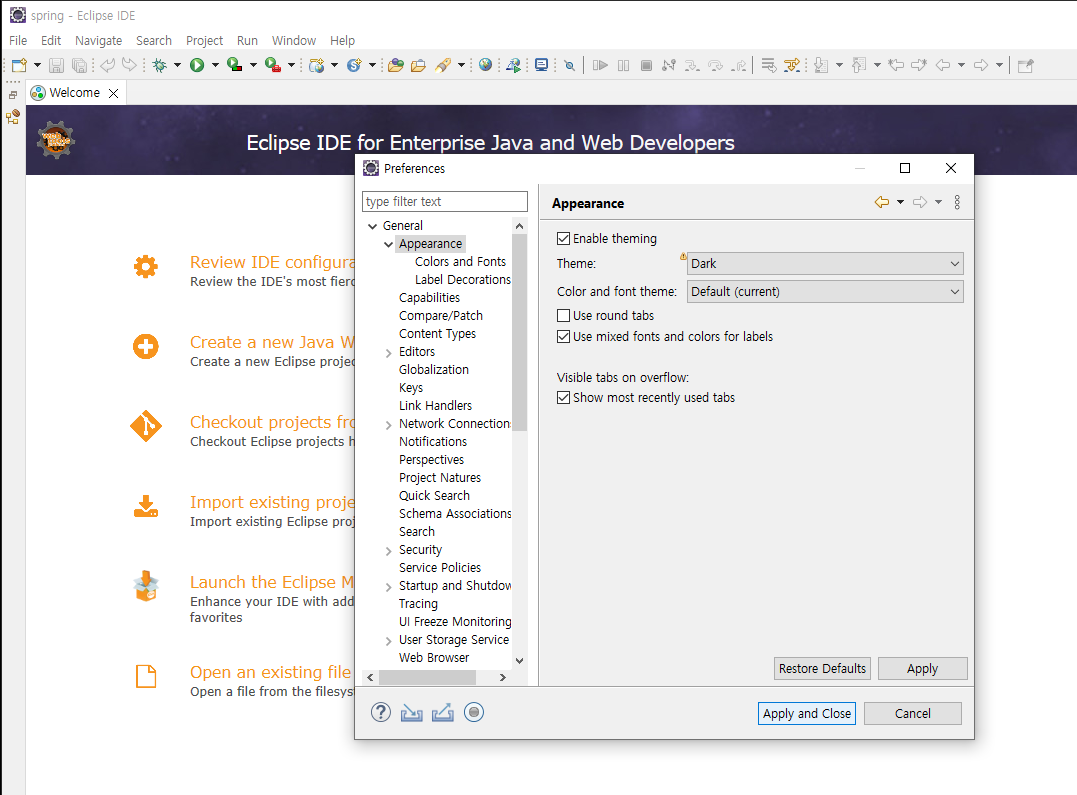Viewport: 1077px width, 795px height.
Task: Click the Preferences back arrow icon
Action: point(882,202)
